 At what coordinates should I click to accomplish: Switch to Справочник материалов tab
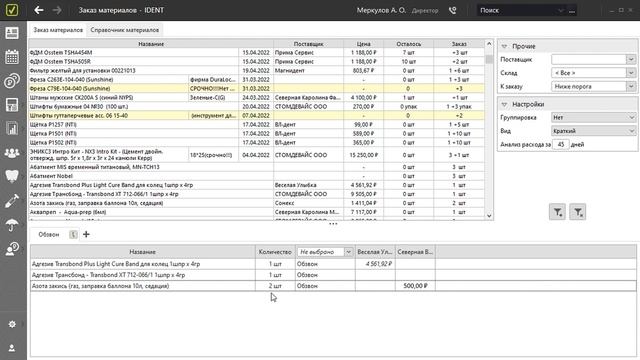pos(124,30)
